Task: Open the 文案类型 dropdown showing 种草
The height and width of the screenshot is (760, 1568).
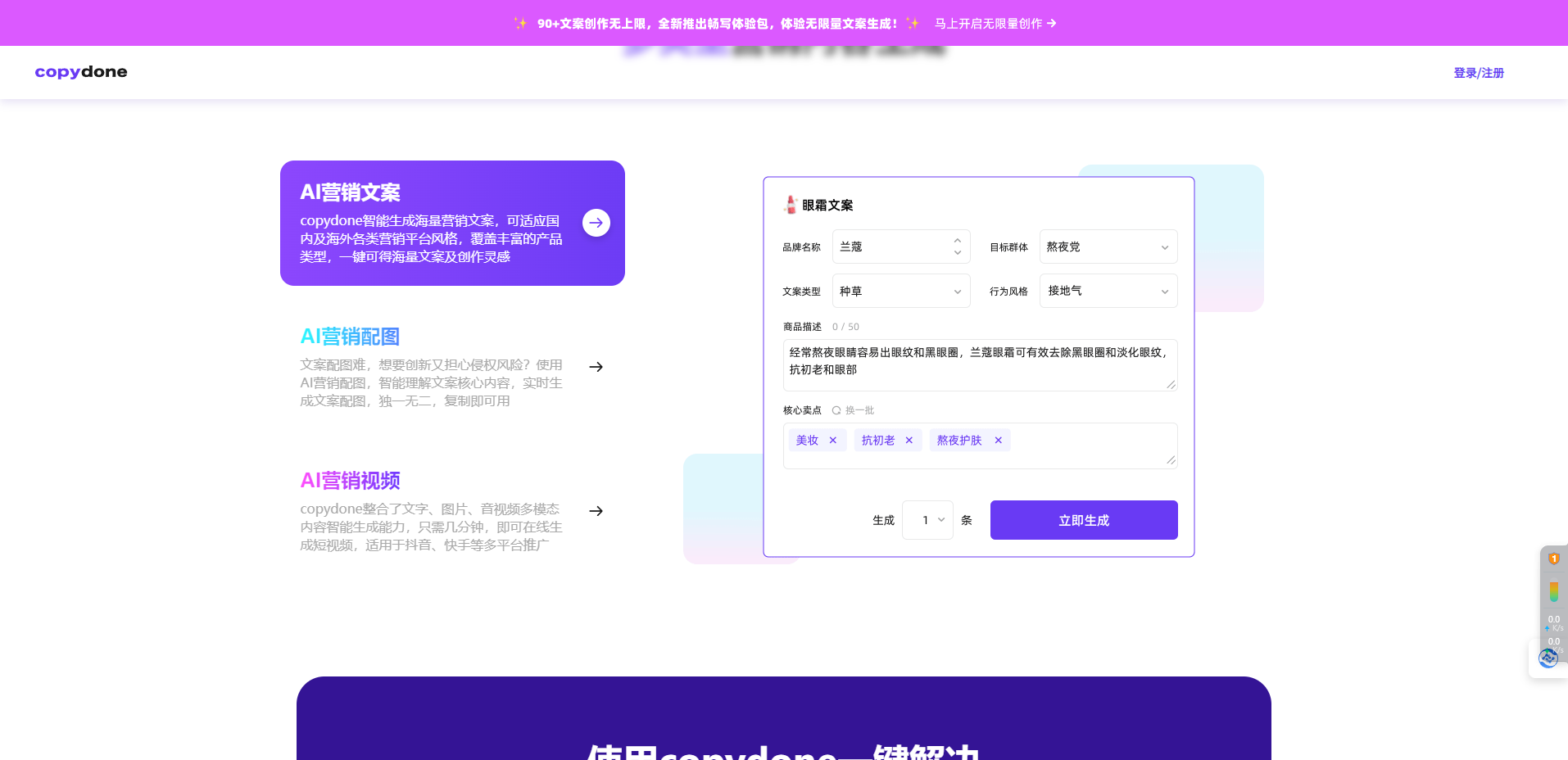Action: pos(900,291)
